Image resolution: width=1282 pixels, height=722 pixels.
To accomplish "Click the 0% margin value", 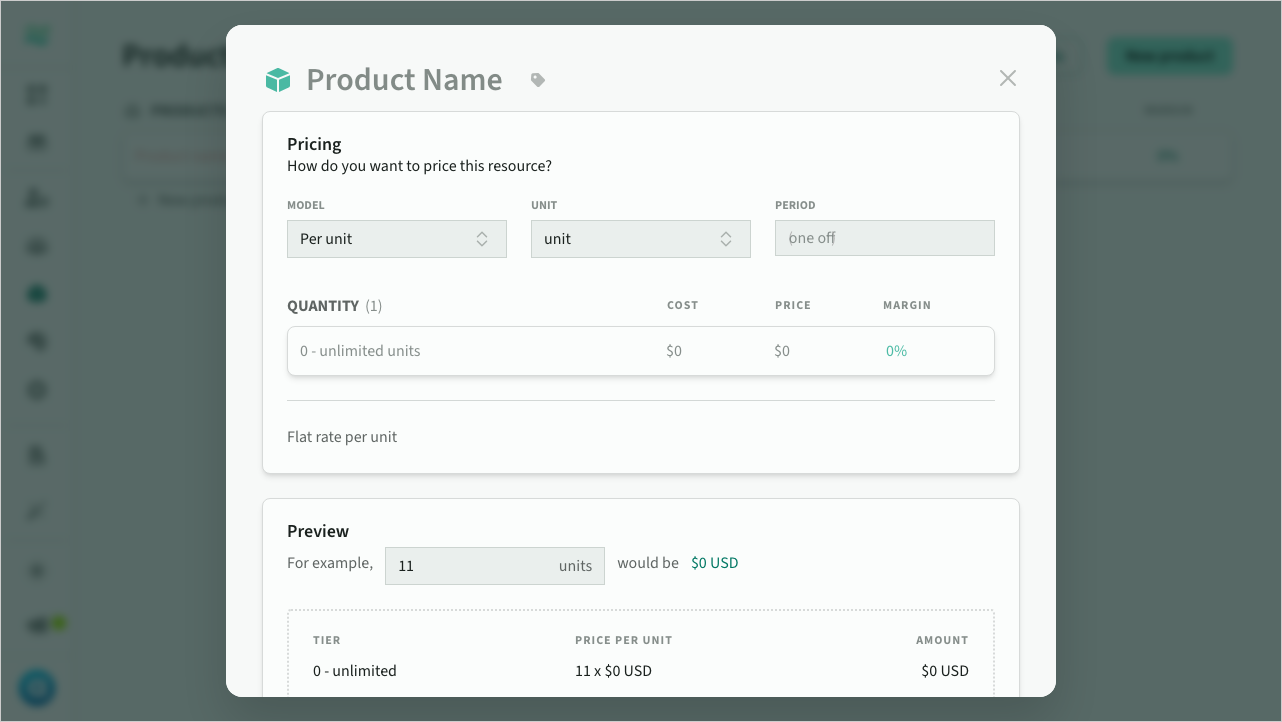I will [x=896, y=351].
